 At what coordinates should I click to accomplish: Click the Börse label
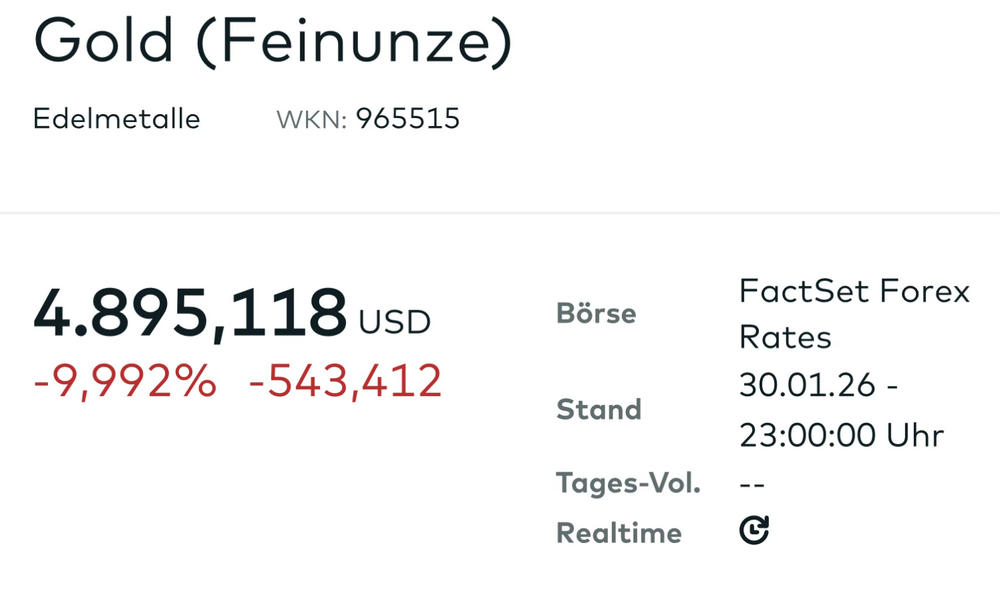point(596,313)
